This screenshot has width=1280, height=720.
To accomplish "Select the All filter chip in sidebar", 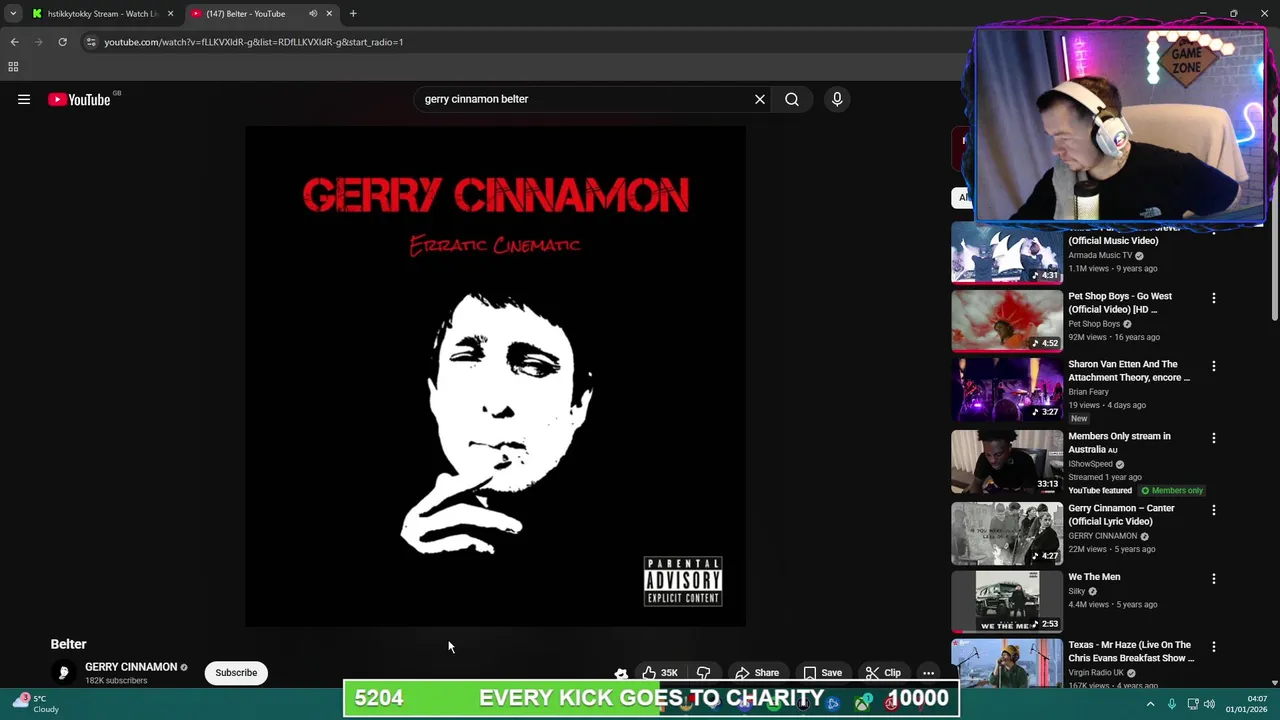I will point(963,197).
